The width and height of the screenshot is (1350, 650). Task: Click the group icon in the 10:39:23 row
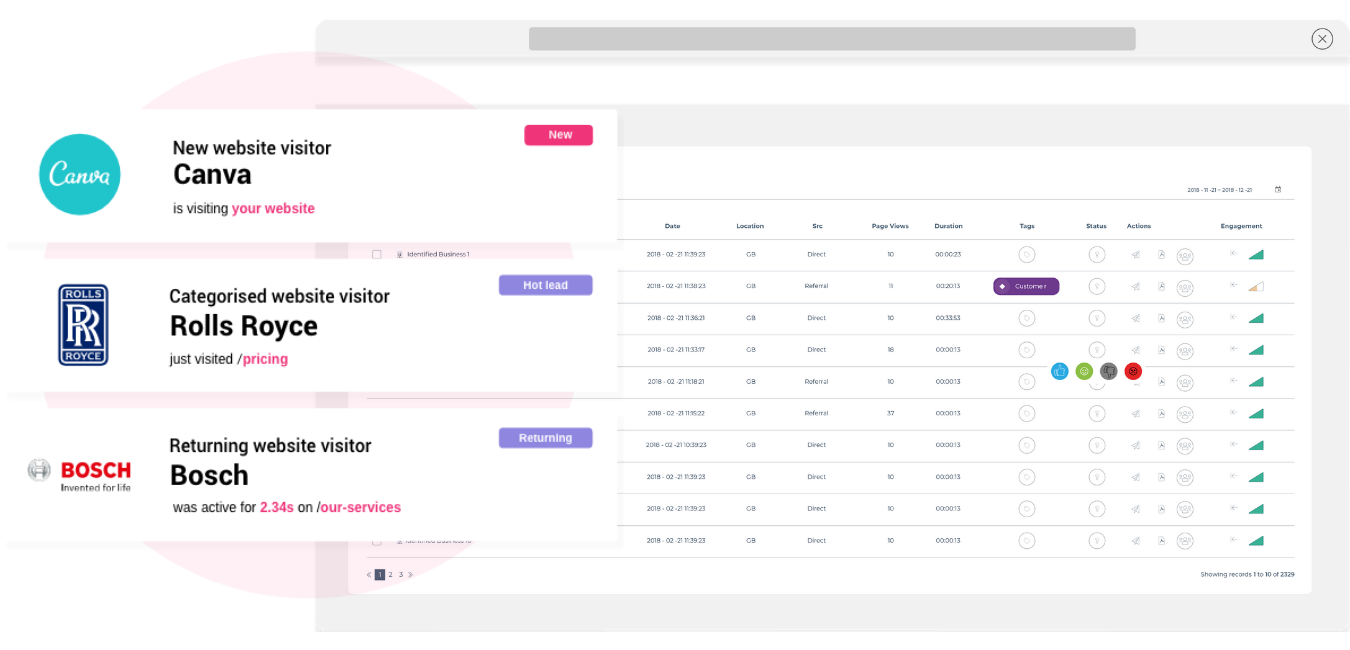(1185, 446)
